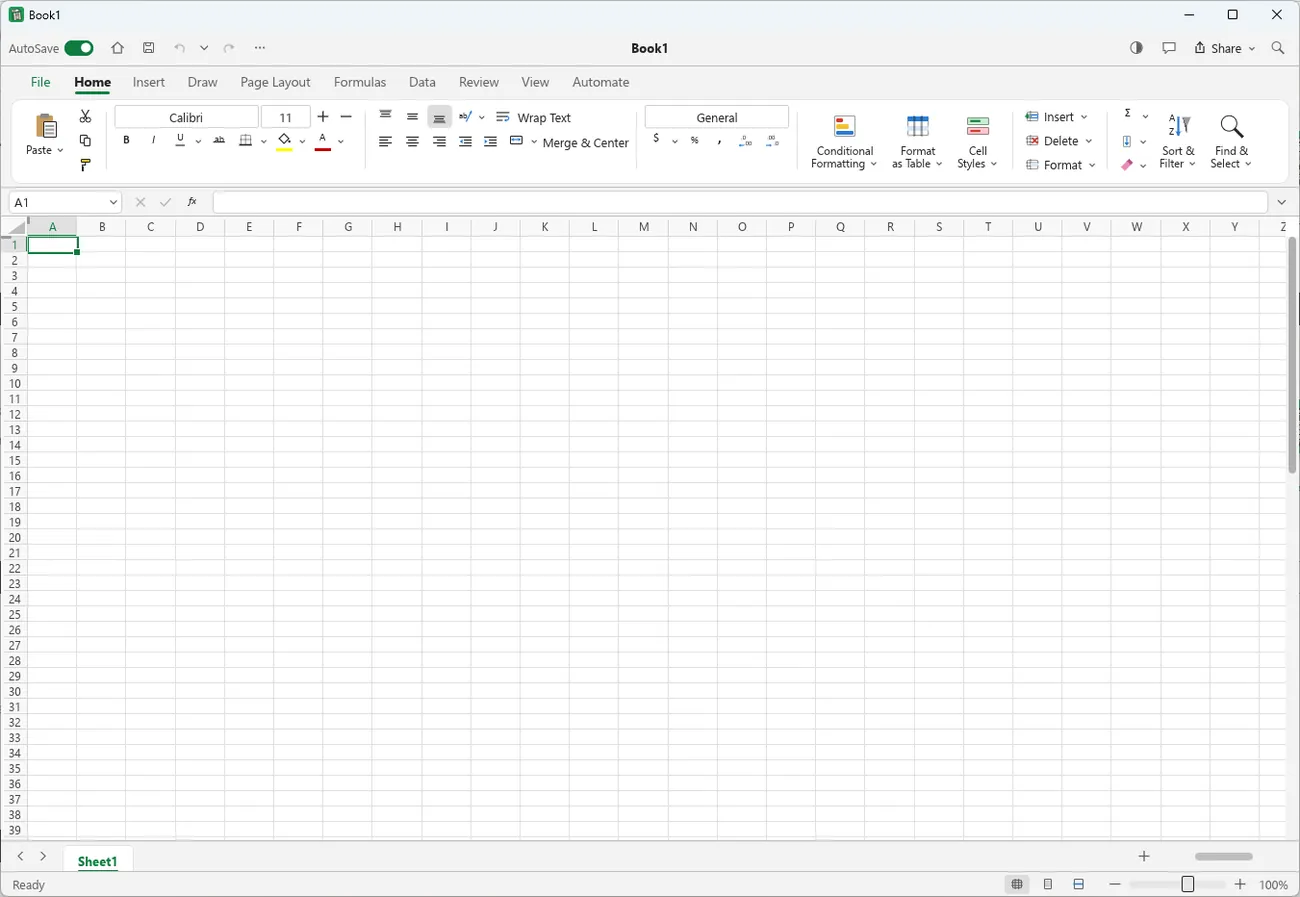This screenshot has width=1300, height=897.
Task: Apply comma style number format
Action: pyautogui.click(x=719, y=141)
